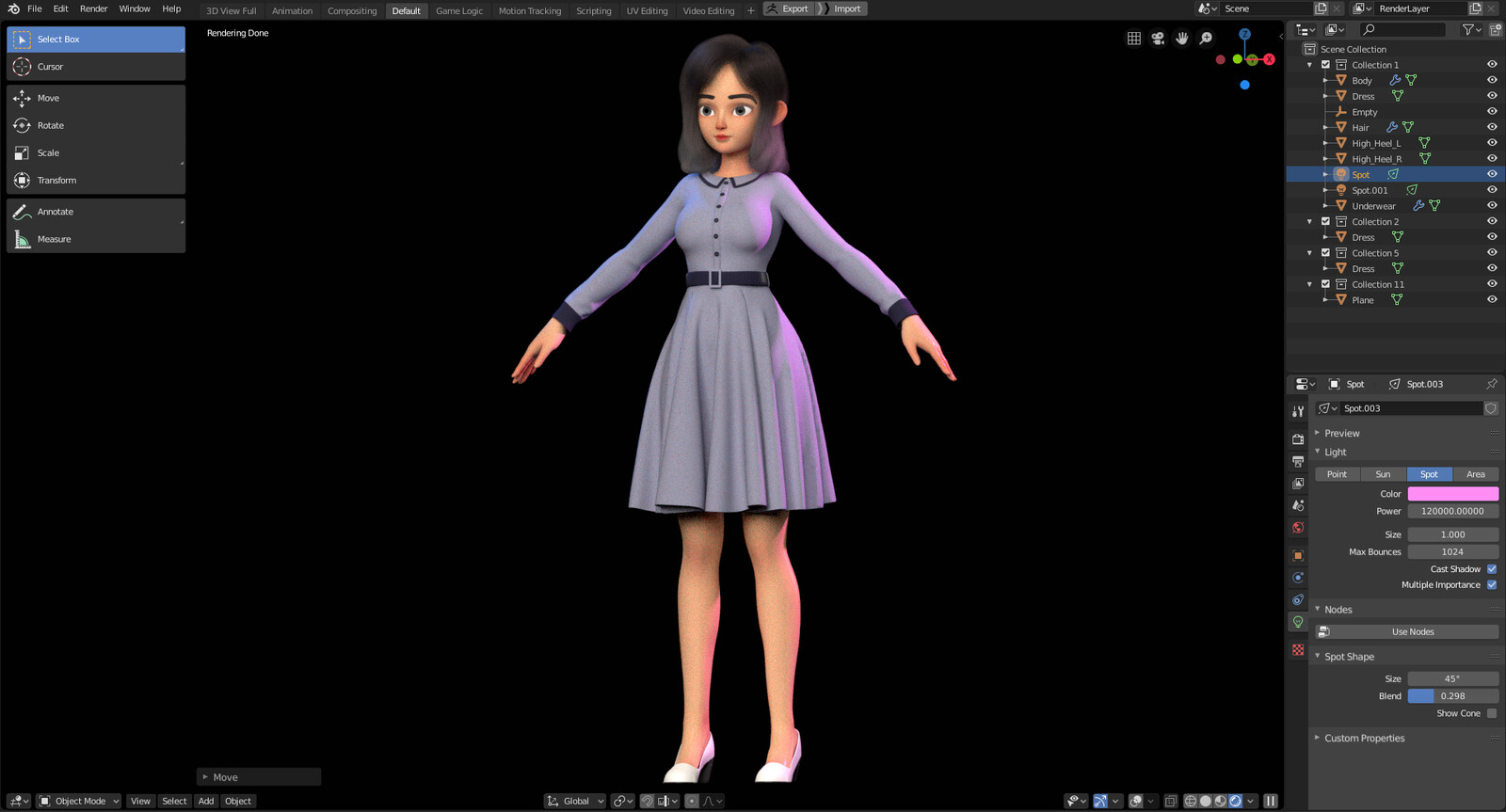
Task: Open the Render menu
Action: click(x=93, y=8)
